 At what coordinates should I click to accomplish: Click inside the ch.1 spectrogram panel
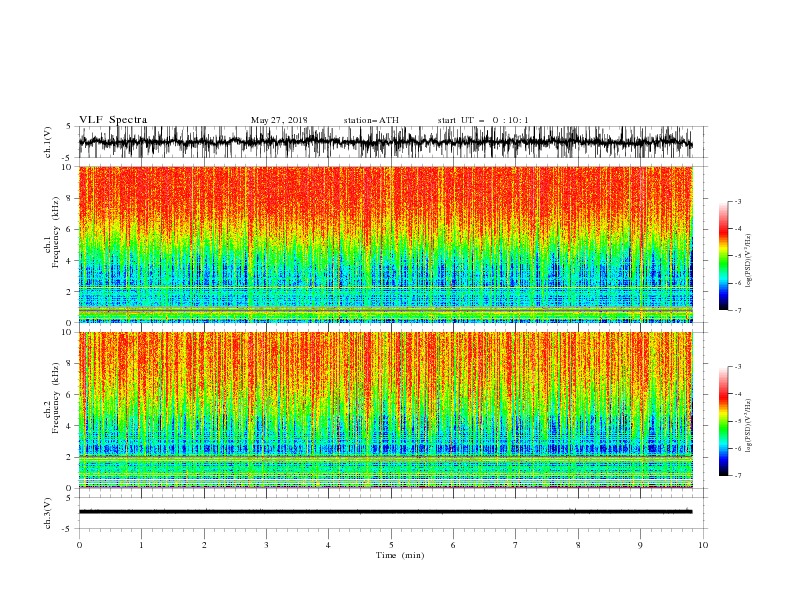click(x=386, y=244)
